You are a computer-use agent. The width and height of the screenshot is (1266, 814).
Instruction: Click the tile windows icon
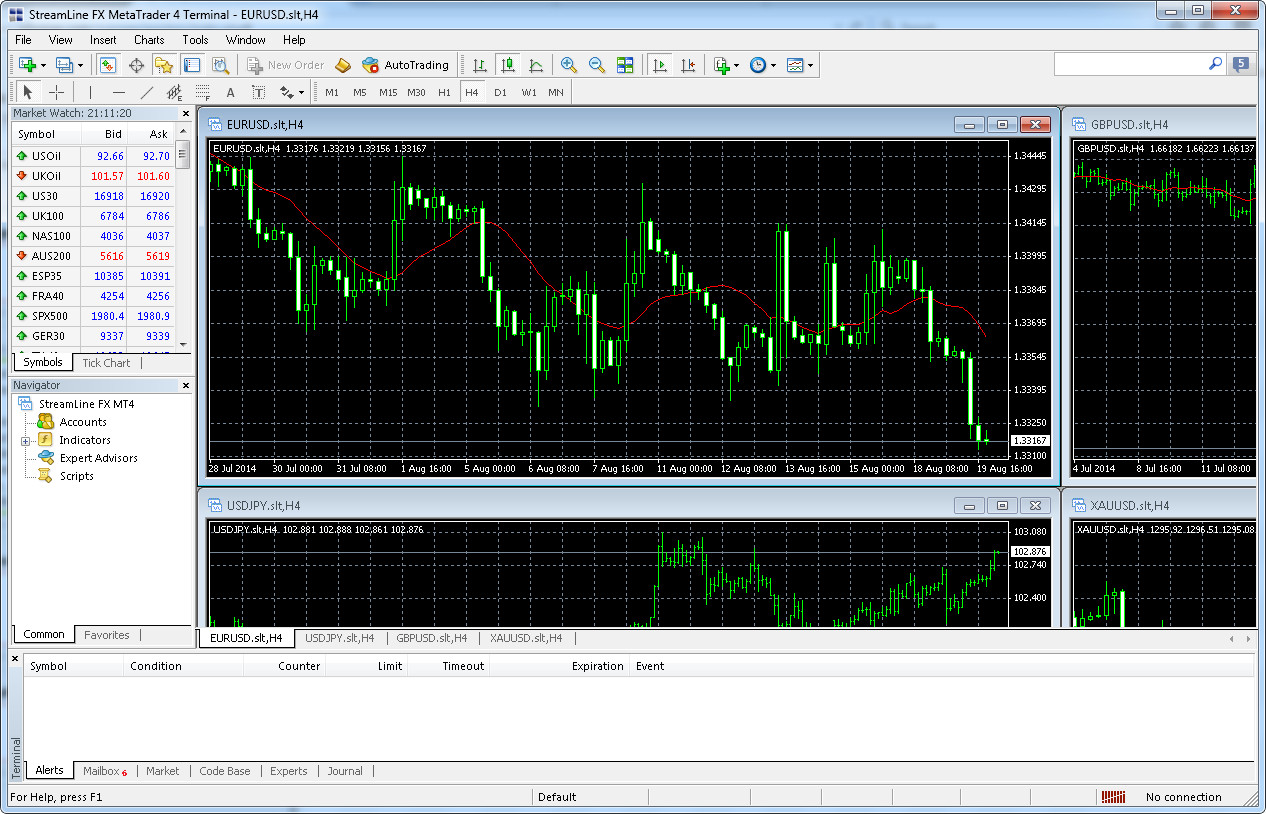tap(625, 65)
